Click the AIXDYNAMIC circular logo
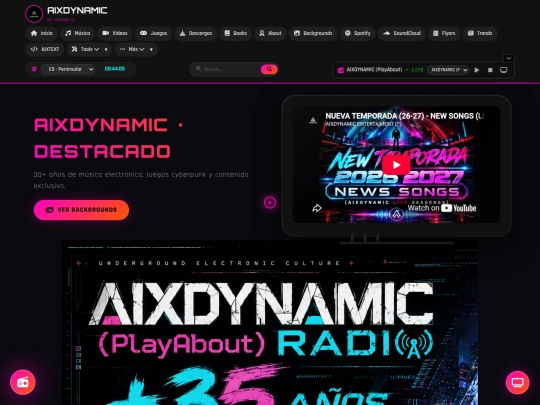The width and height of the screenshot is (540, 405). click(x=34, y=14)
